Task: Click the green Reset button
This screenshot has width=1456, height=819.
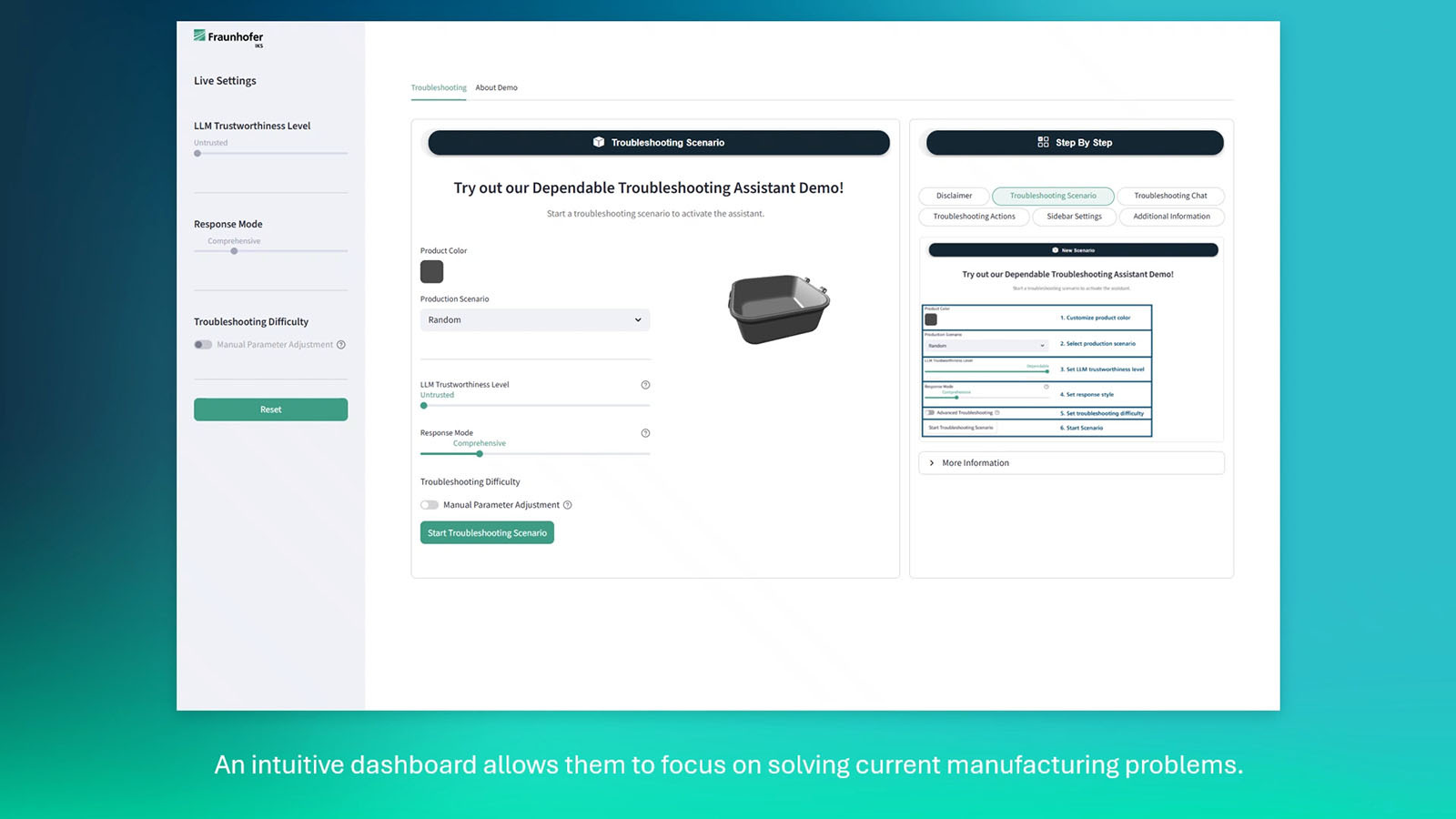Action: [270, 409]
